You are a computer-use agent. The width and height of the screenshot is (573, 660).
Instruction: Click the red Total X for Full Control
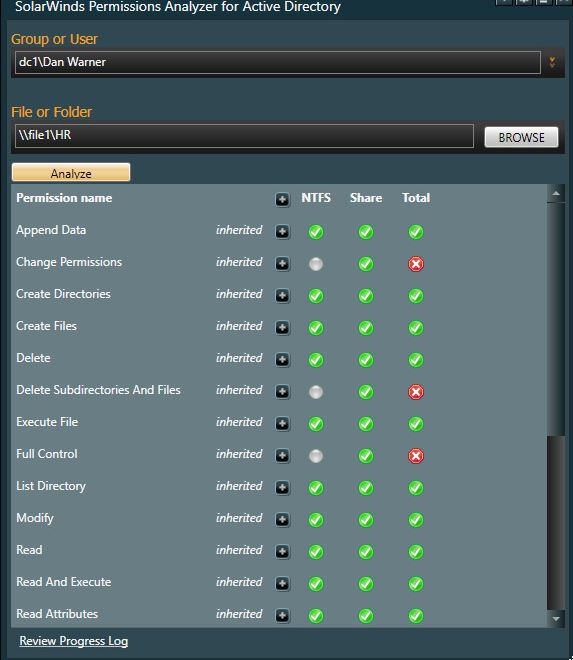tap(416, 456)
